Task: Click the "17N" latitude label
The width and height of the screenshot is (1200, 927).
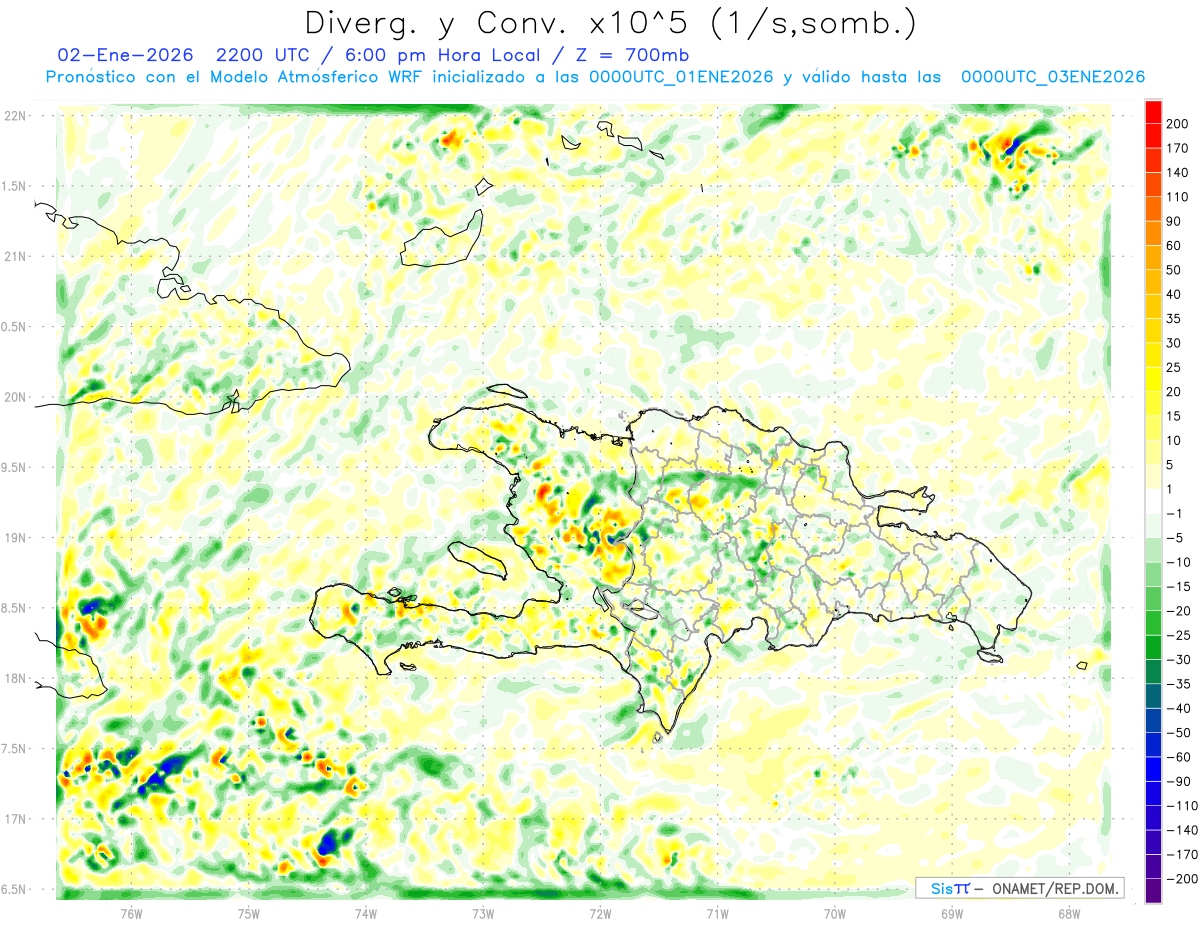Action: (14, 819)
